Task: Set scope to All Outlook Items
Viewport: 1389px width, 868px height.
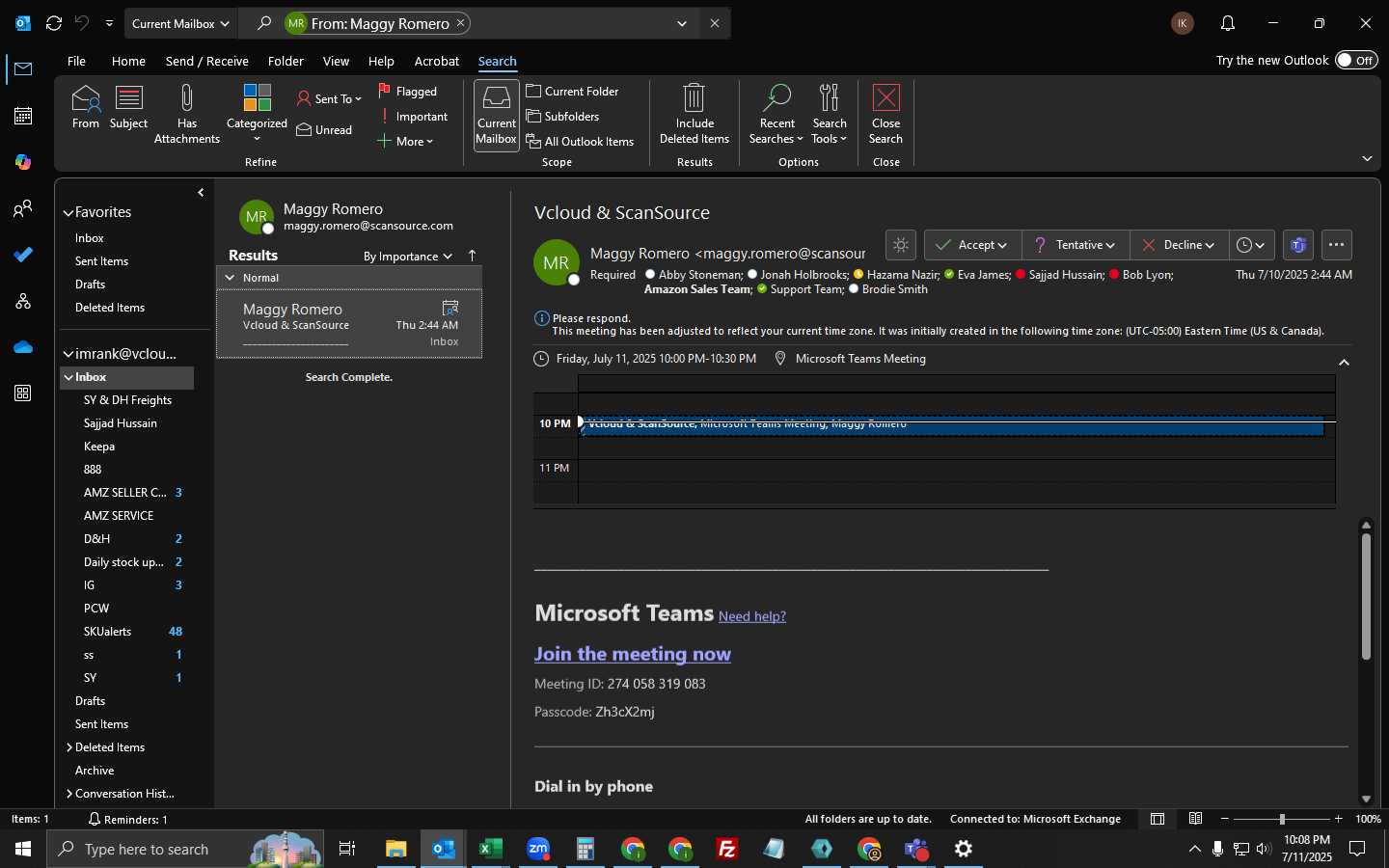Action: (x=581, y=142)
